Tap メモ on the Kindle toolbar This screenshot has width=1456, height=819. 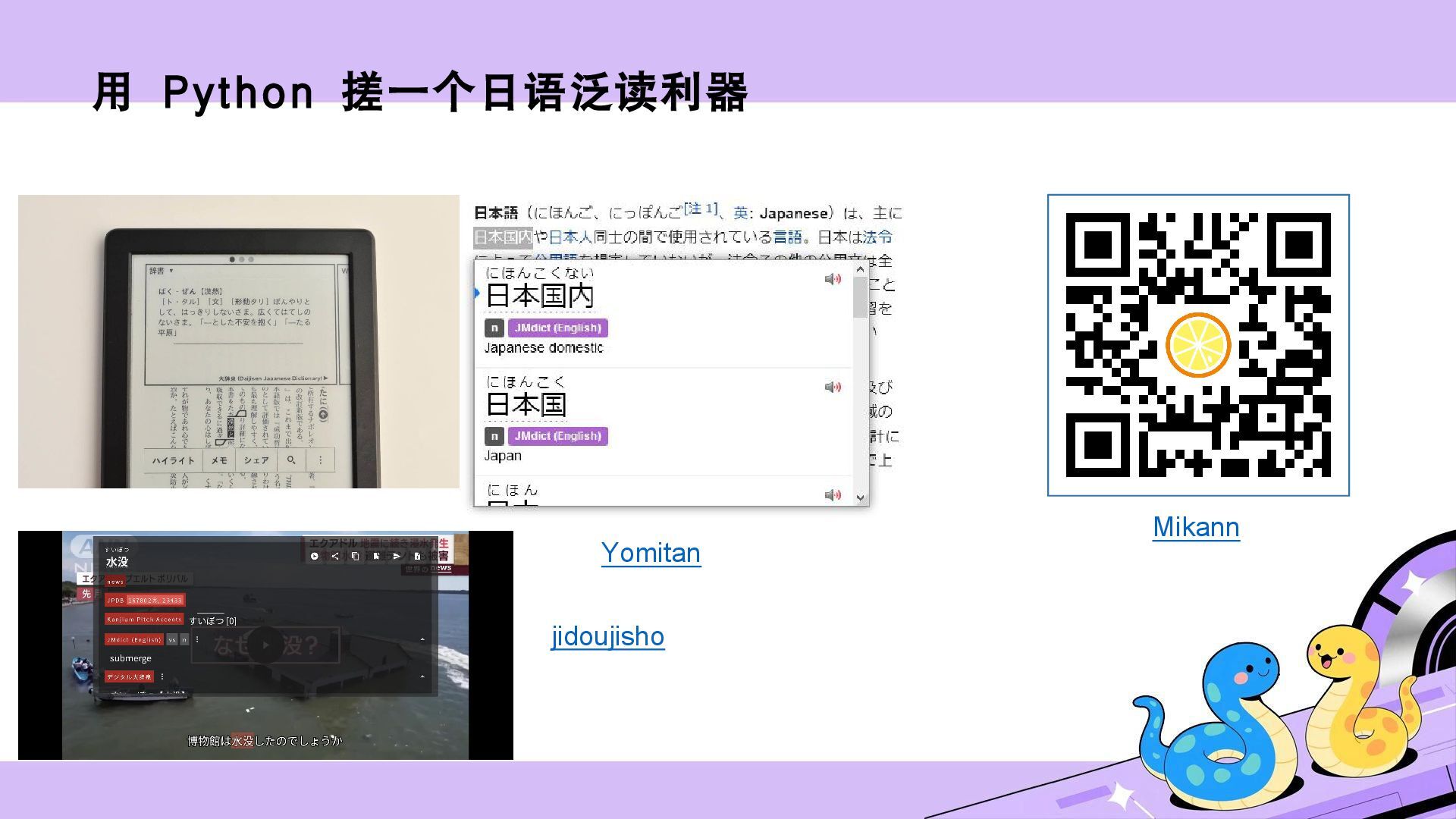219,460
